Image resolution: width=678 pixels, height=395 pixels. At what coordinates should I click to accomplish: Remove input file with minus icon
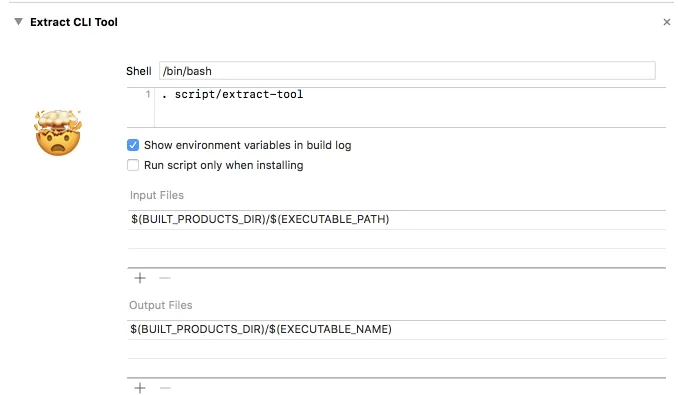tap(165, 278)
